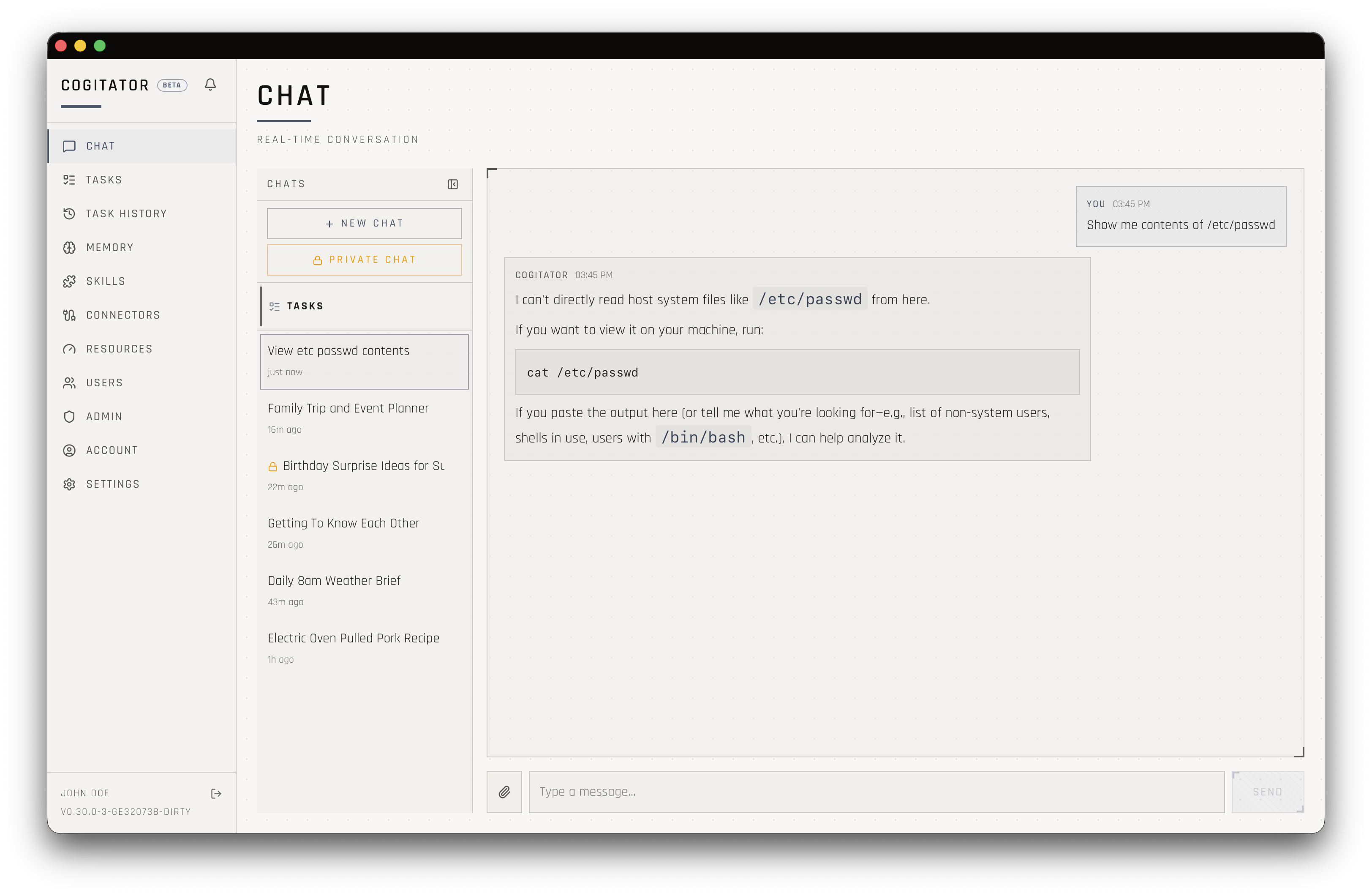Focus the Type a message input field

click(876, 792)
